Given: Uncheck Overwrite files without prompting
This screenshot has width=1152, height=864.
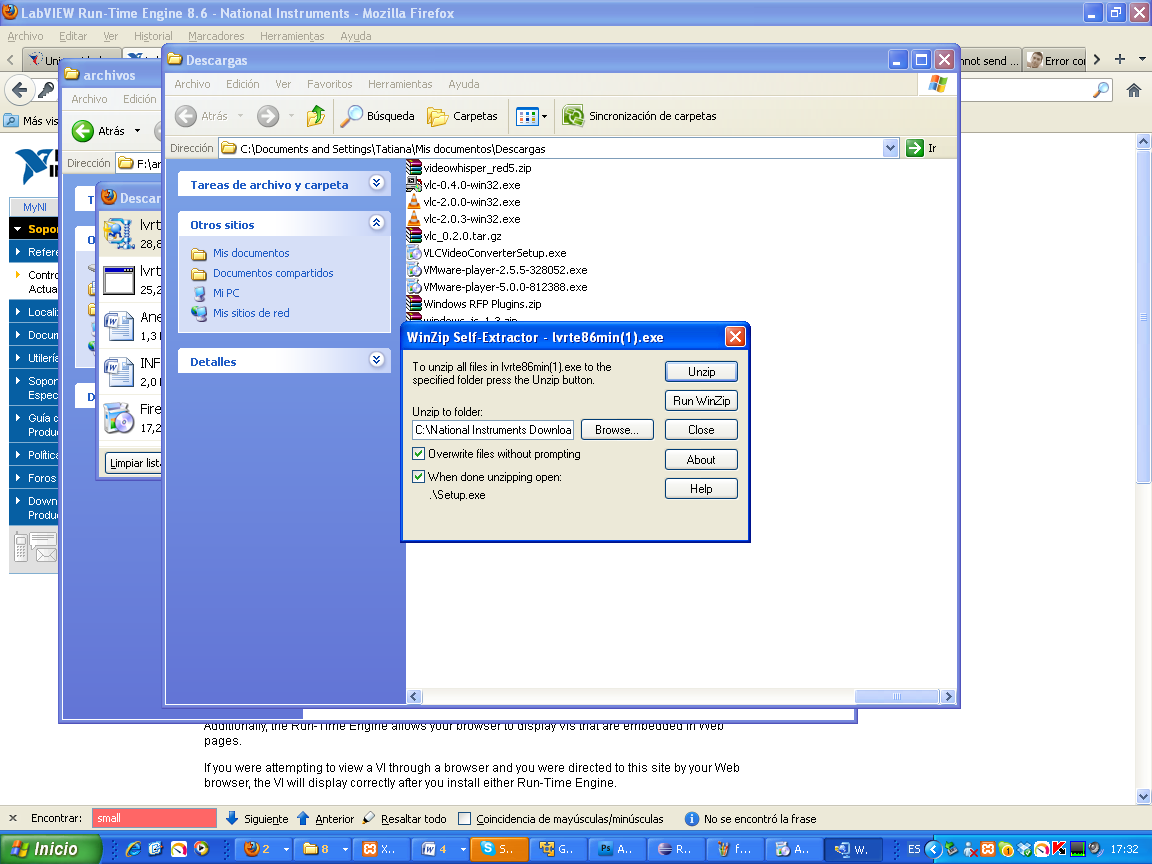Looking at the screenshot, I should click(419, 454).
